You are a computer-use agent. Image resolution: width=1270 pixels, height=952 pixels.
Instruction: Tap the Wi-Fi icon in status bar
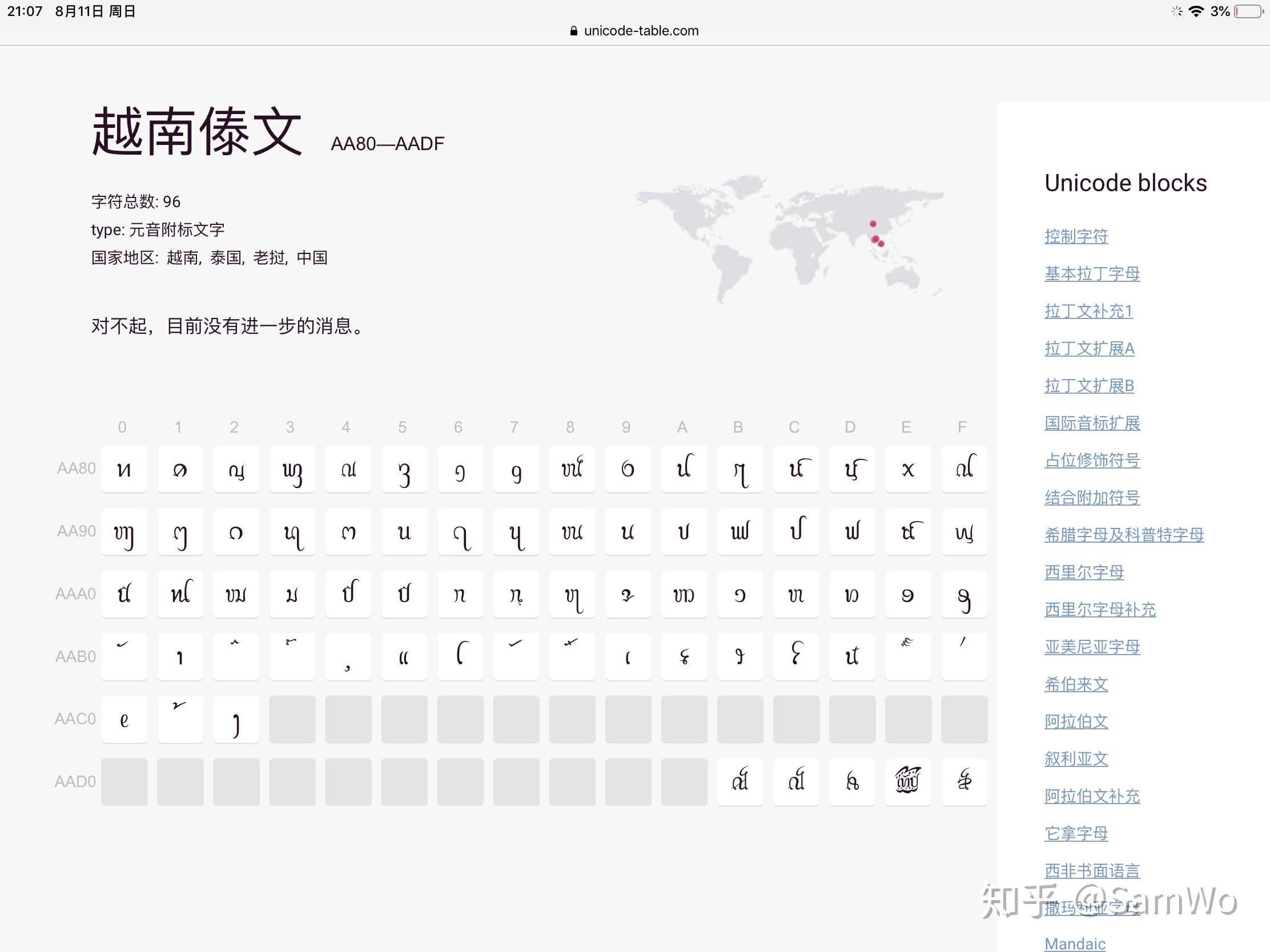(1196, 11)
